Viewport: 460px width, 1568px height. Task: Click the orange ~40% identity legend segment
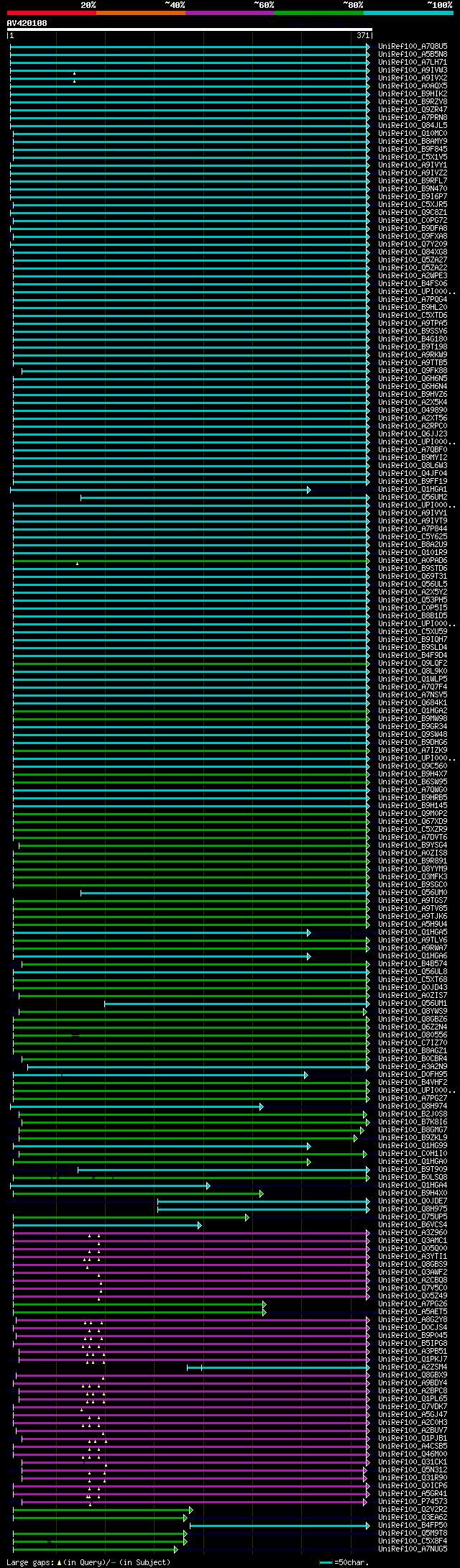pyautogui.click(x=141, y=13)
